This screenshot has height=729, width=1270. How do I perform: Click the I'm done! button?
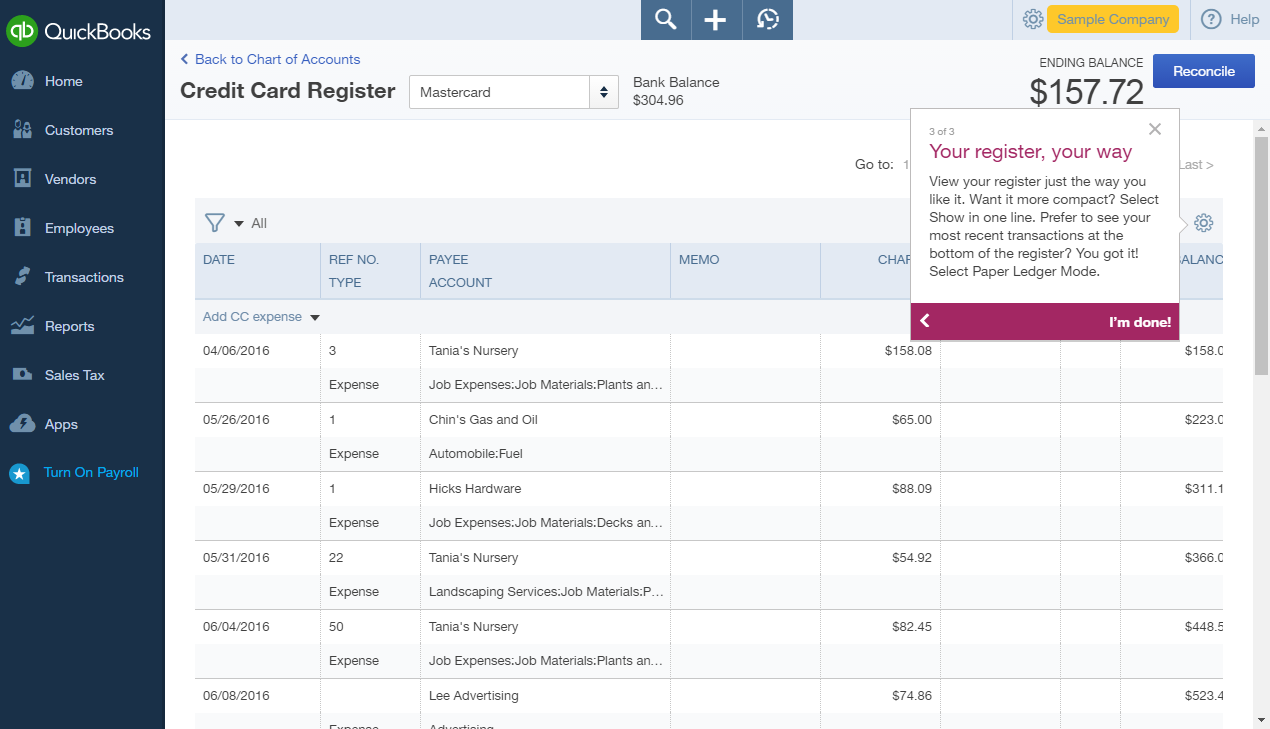pyautogui.click(x=1140, y=322)
